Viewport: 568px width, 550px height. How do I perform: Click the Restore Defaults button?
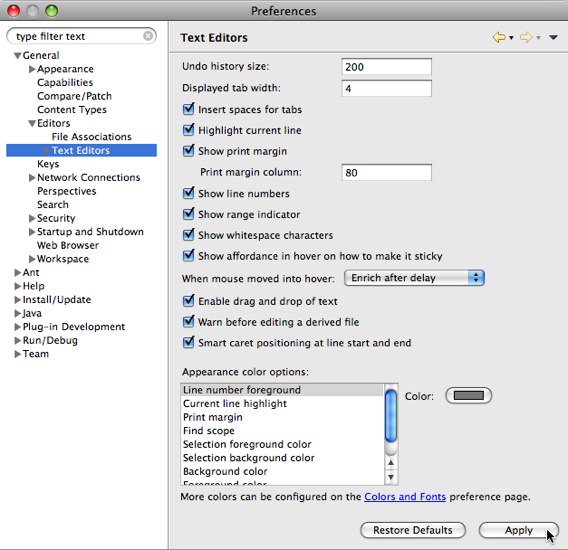point(413,530)
